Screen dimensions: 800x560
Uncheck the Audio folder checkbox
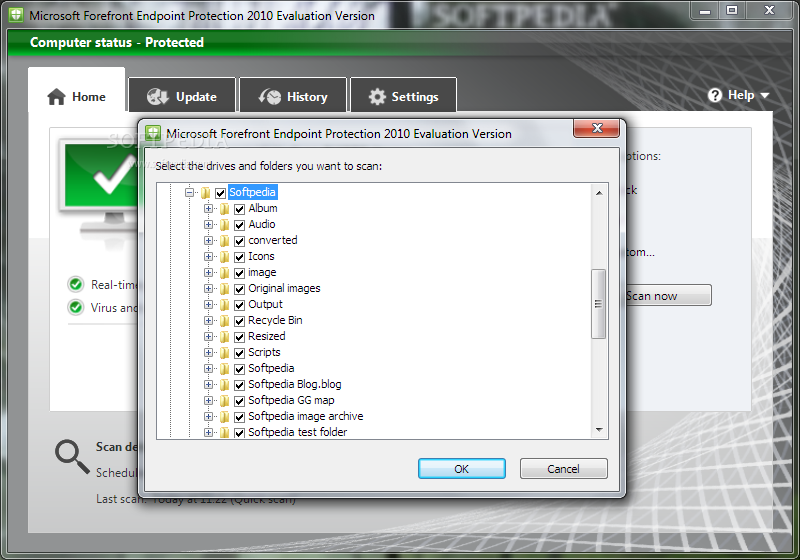(x=239, y=225)
